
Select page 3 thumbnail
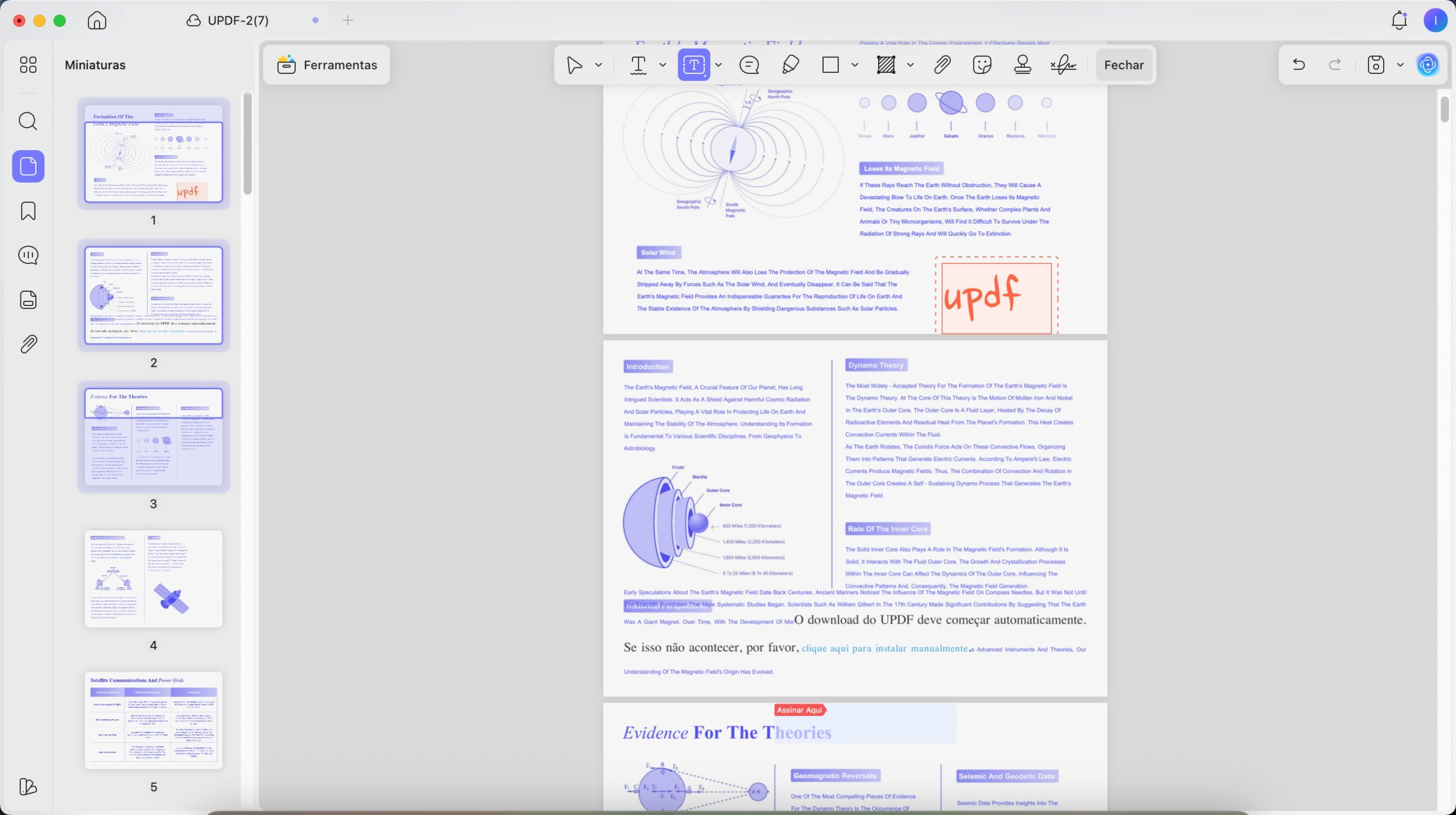pos(154,437)
